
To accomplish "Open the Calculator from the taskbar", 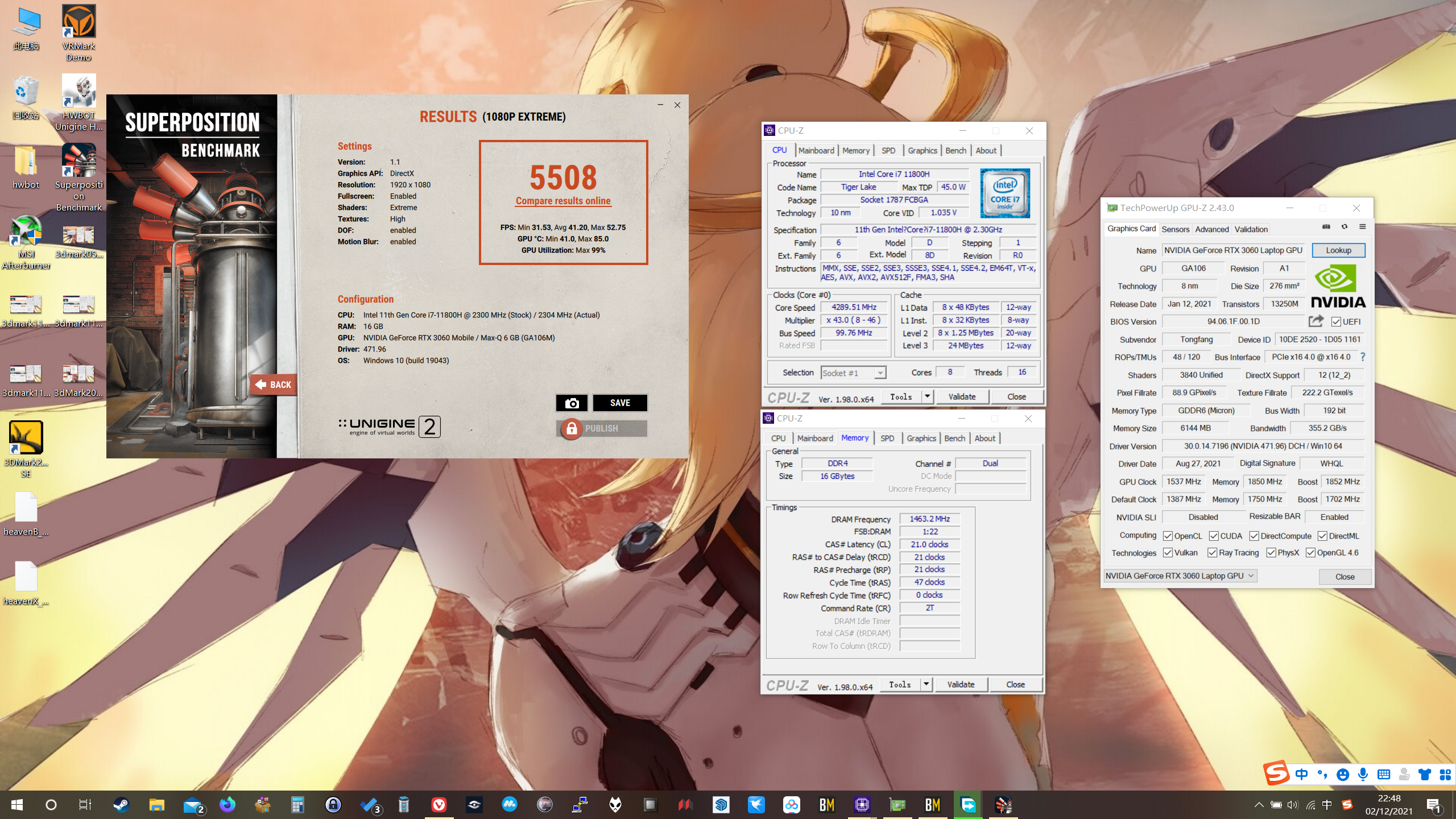I will click(x=297, y=805).
